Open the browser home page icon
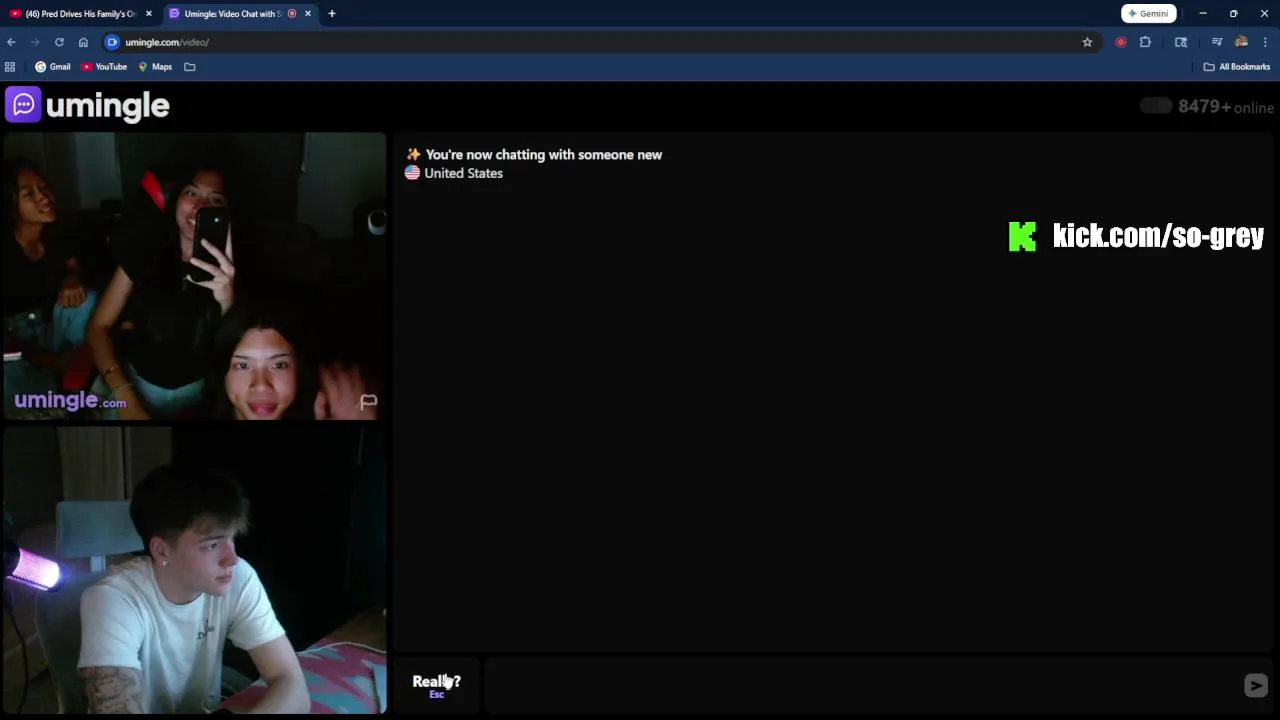Image resolution: width=1280 pixels, height=720 pixels. pyautogui.click(x=83, y=42)
